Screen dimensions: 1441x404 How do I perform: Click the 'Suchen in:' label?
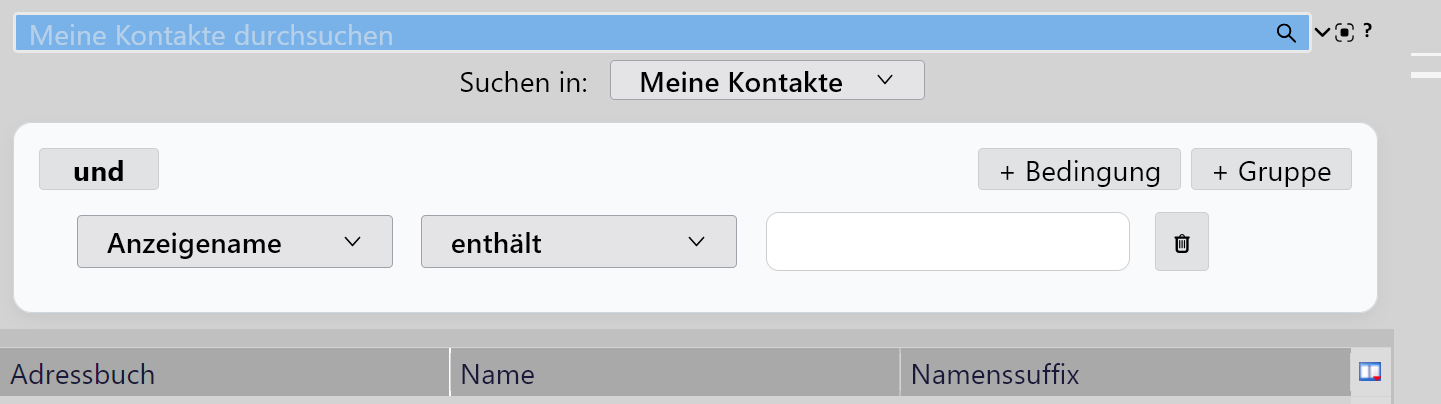point(523,83)
